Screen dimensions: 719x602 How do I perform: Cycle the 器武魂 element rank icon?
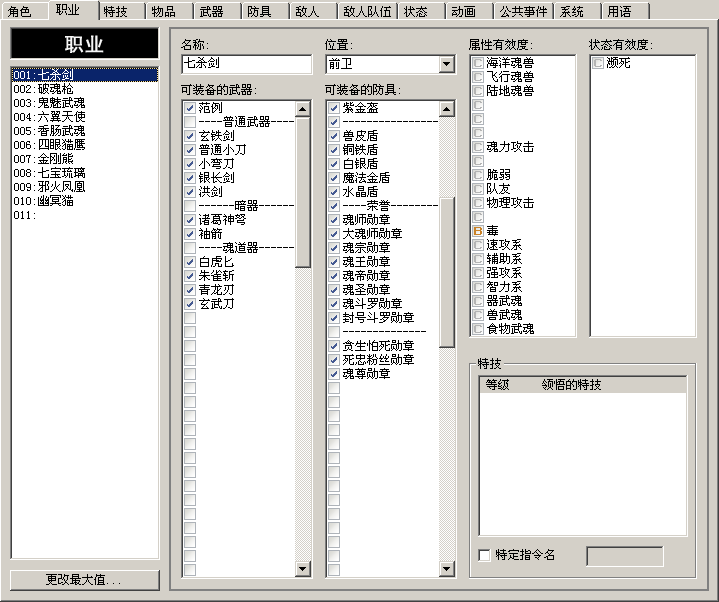[478, 301]
